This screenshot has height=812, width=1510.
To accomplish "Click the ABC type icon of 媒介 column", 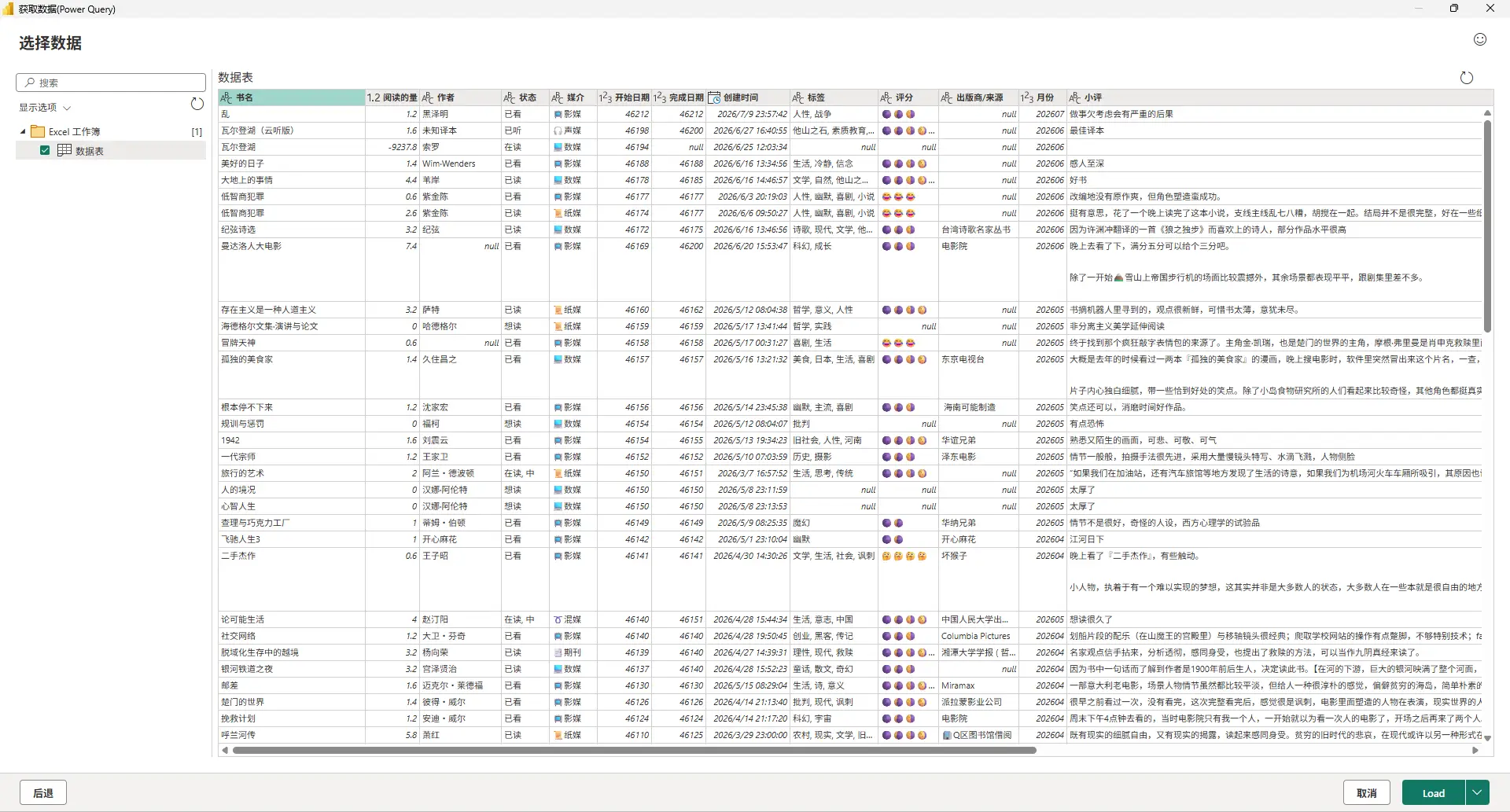I will [x=558, y=97].
